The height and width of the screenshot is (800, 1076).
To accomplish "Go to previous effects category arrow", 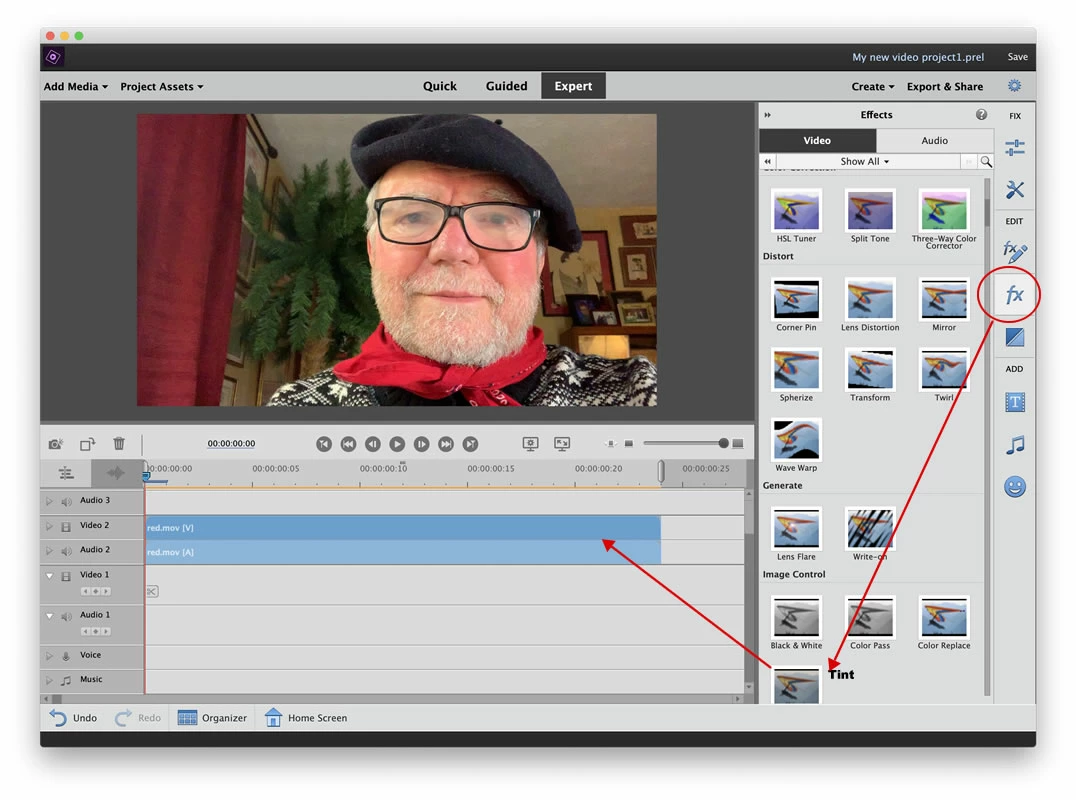I will coord(767,161).
